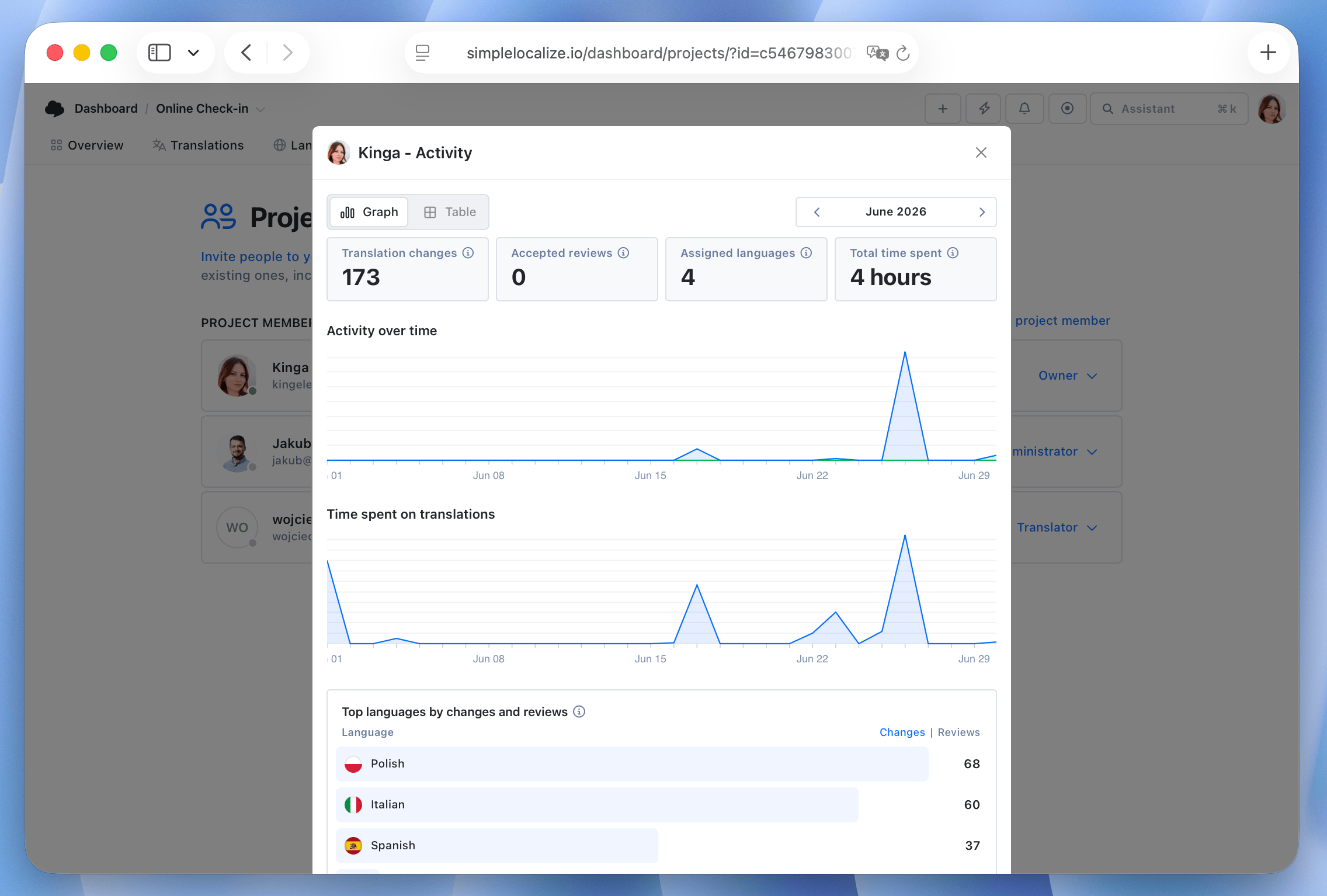
Task: Open user profile avatar menu
Action: click(1272, 109)
